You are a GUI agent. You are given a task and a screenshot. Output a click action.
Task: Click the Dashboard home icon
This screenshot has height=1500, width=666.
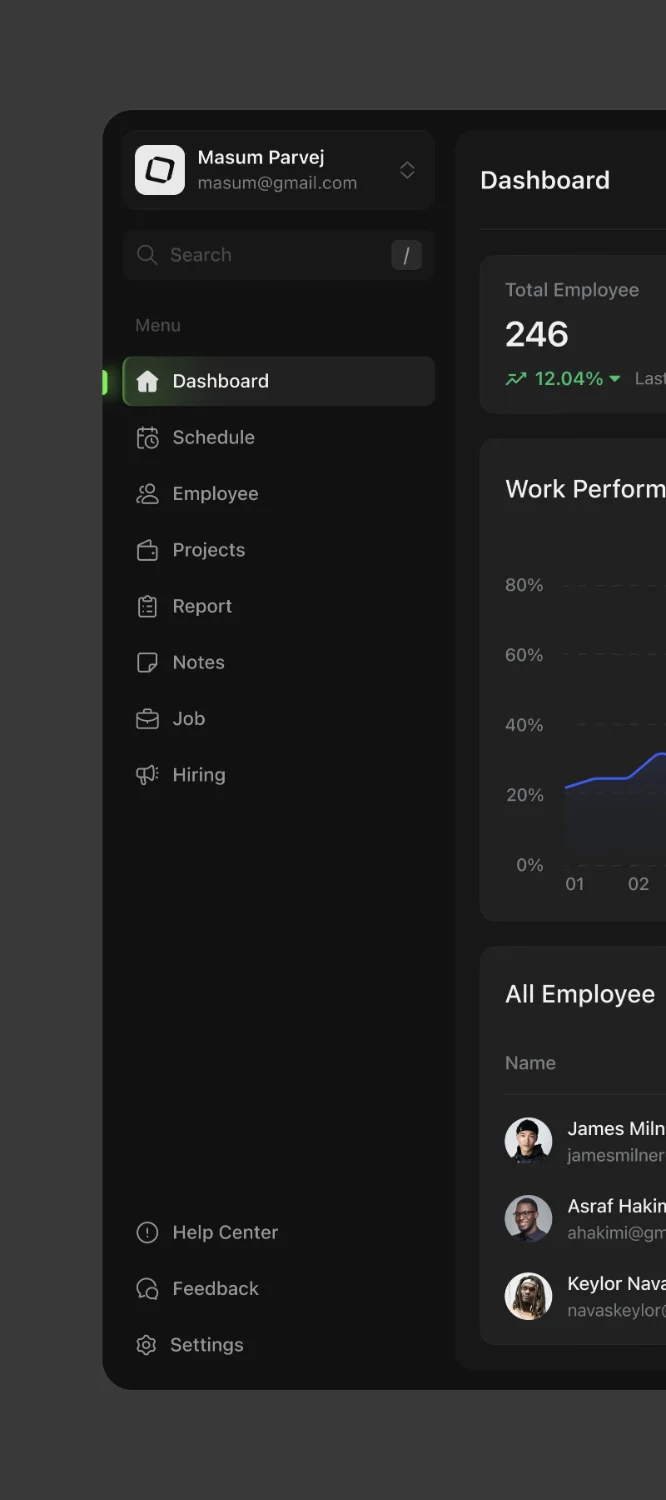point(147,381)
